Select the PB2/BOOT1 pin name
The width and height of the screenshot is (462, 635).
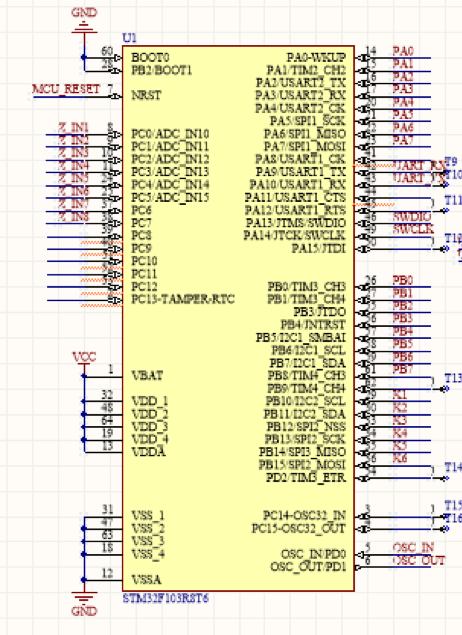(x=161, y=70)
